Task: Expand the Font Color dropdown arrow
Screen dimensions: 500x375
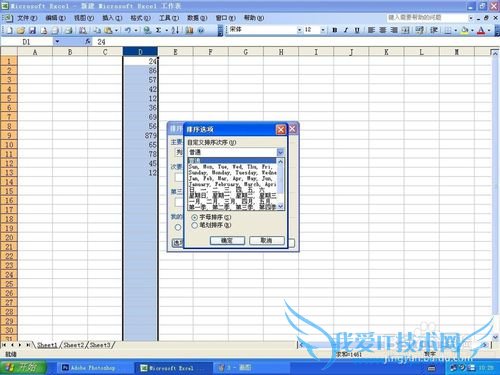Action: (489, 30)
